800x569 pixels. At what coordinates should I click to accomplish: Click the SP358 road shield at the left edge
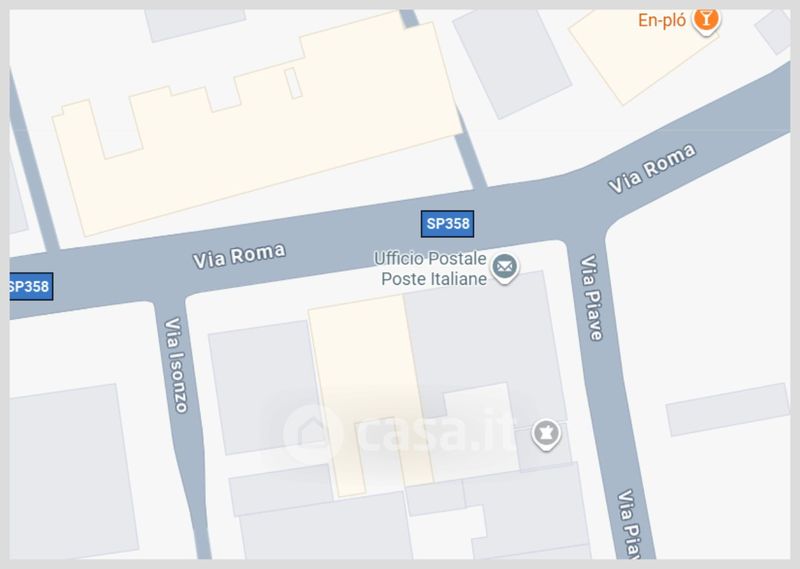point(31,286)
